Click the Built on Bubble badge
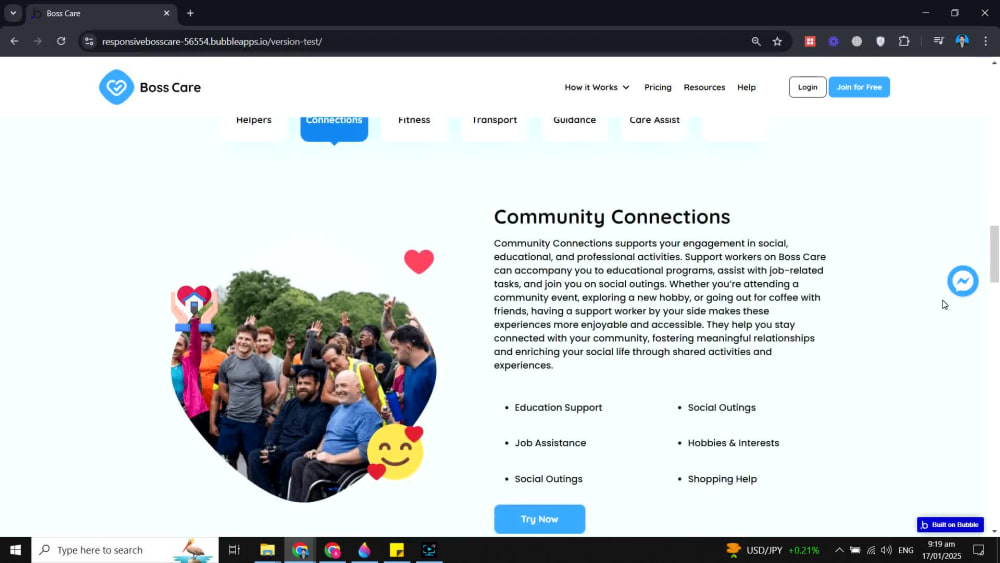Viewport: 1000px width, 563px height. 950,524
